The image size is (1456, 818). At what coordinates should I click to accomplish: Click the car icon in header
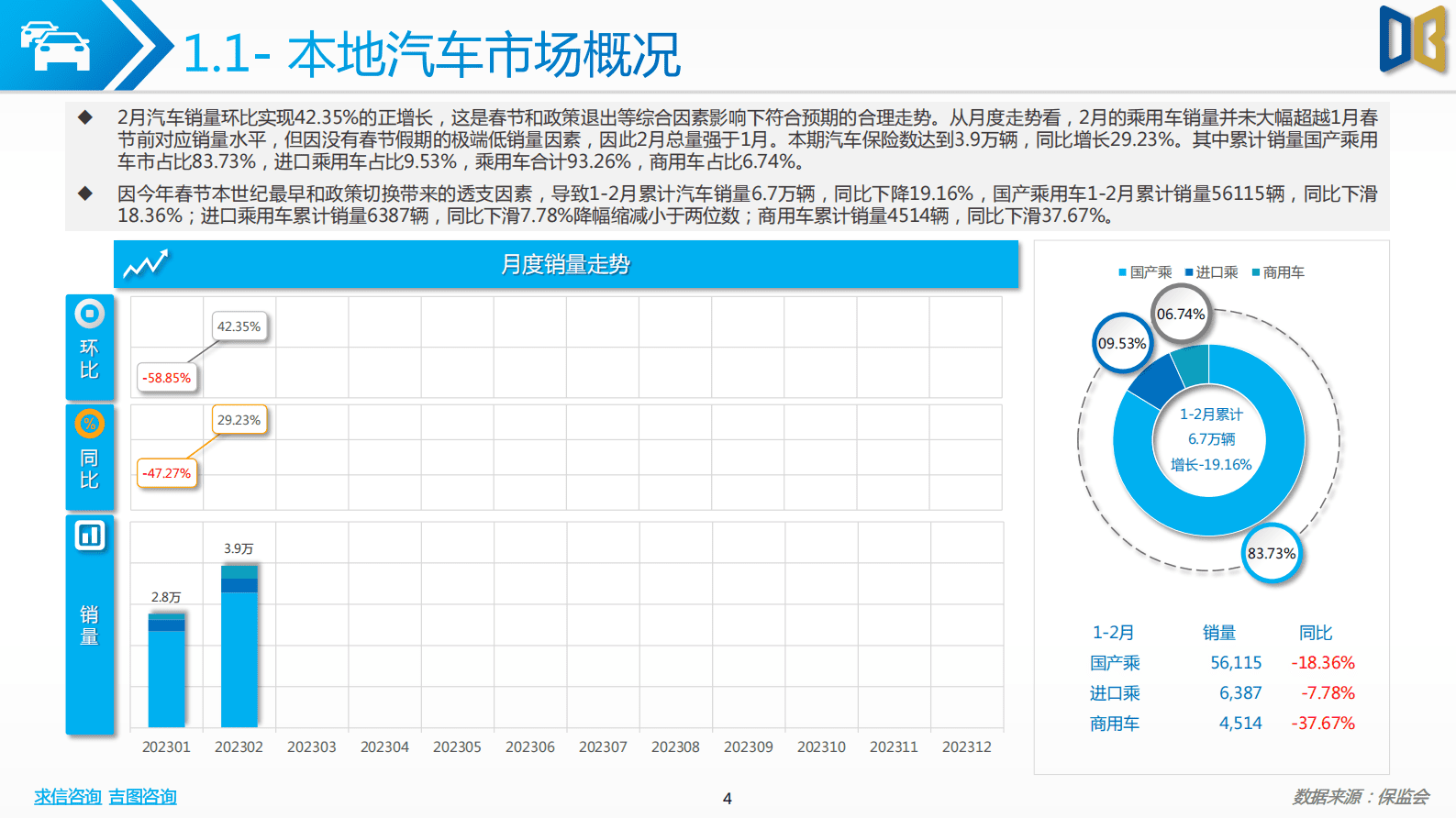click(55, 46)
